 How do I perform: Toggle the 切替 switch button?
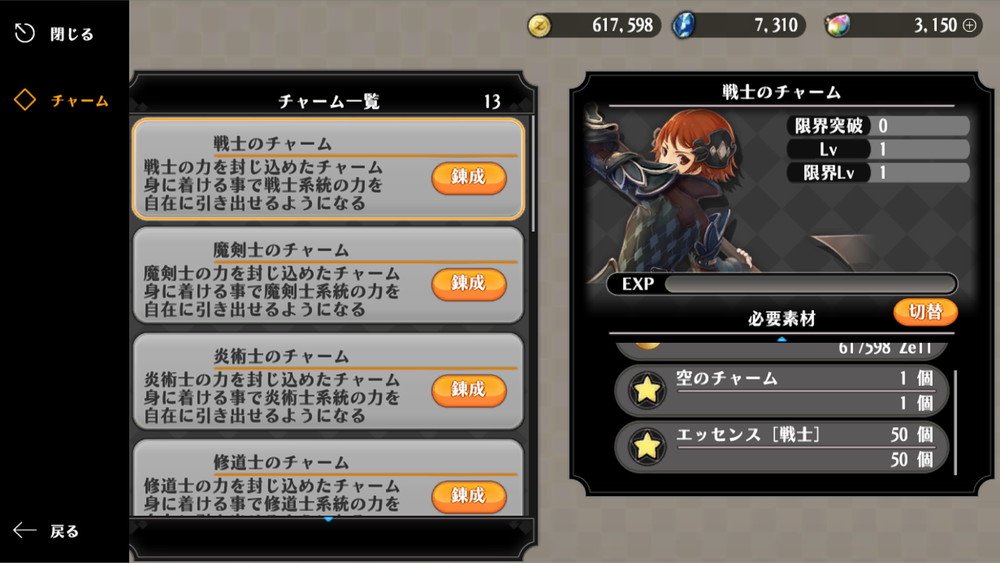pyautogui.click(x=925, y=312)
